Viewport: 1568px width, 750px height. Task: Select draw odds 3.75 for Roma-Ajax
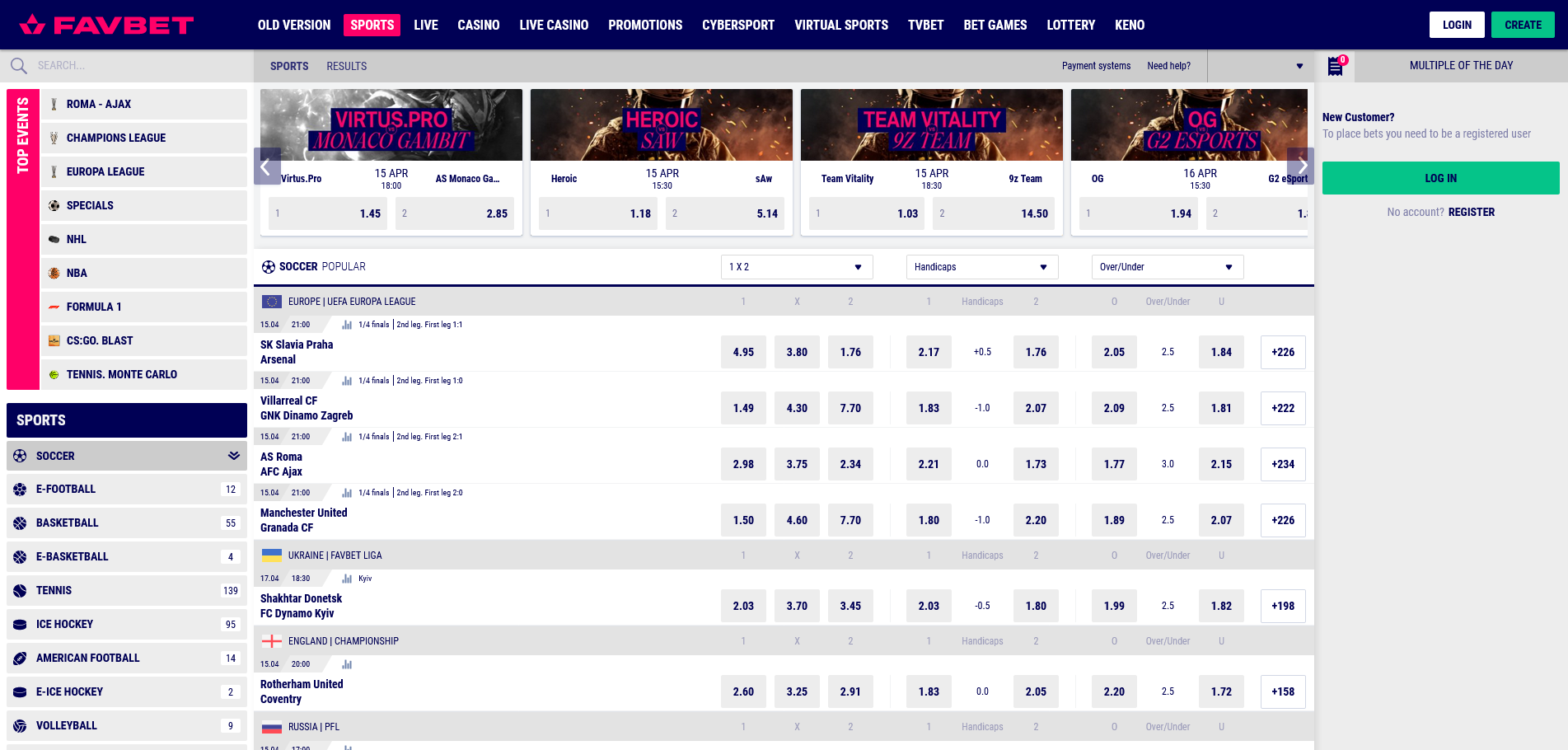[x=797, y=464]
